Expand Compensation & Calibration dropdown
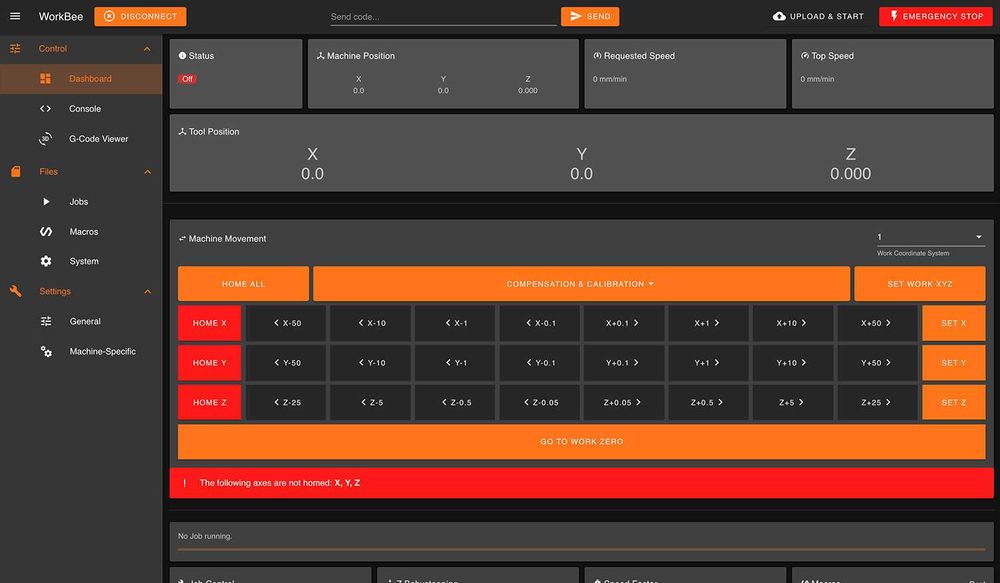 pyautogui.click(x=581, y=284)
